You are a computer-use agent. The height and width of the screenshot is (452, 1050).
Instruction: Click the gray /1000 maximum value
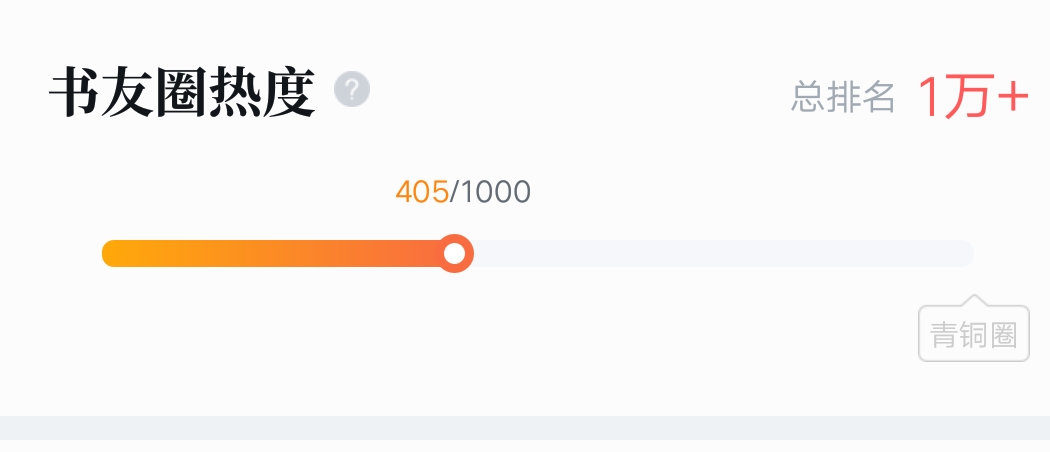(x=490, y=192)
